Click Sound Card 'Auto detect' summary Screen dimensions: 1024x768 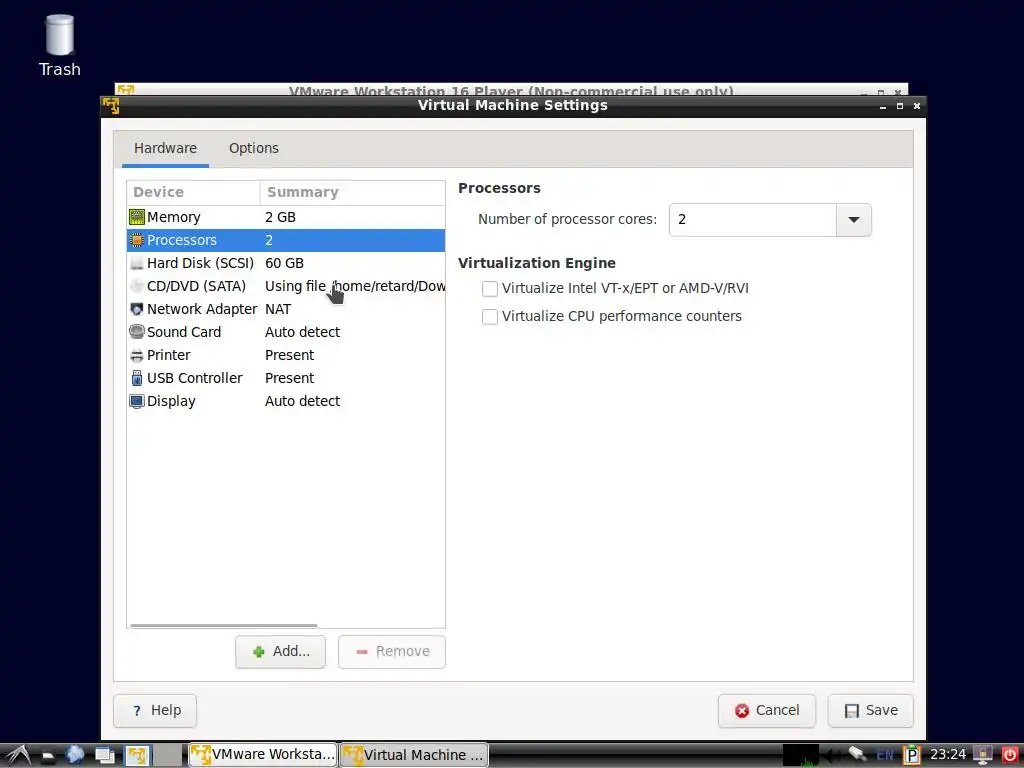pos(302,332)
